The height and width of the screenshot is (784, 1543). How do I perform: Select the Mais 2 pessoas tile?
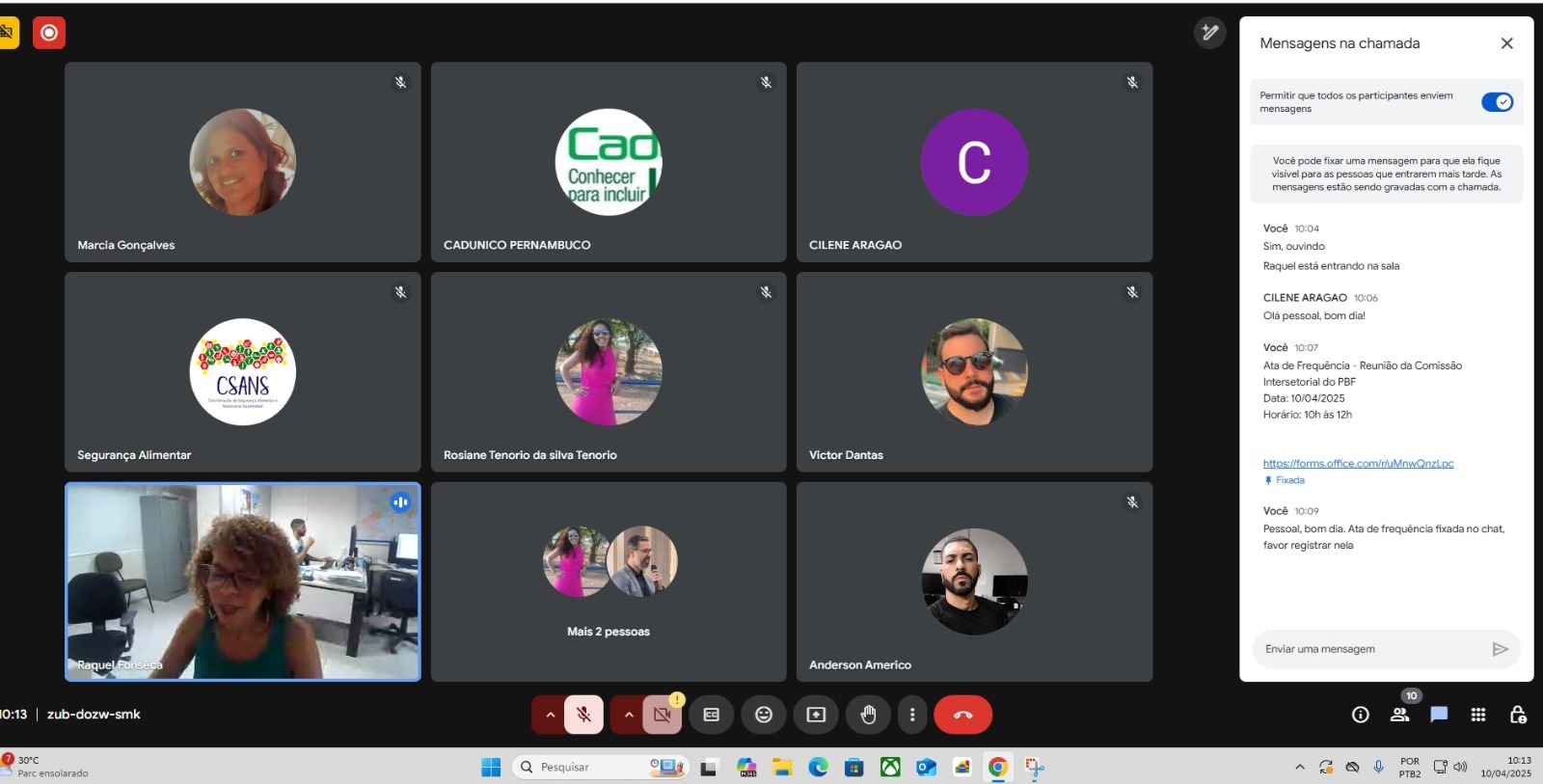pos(609,582)
